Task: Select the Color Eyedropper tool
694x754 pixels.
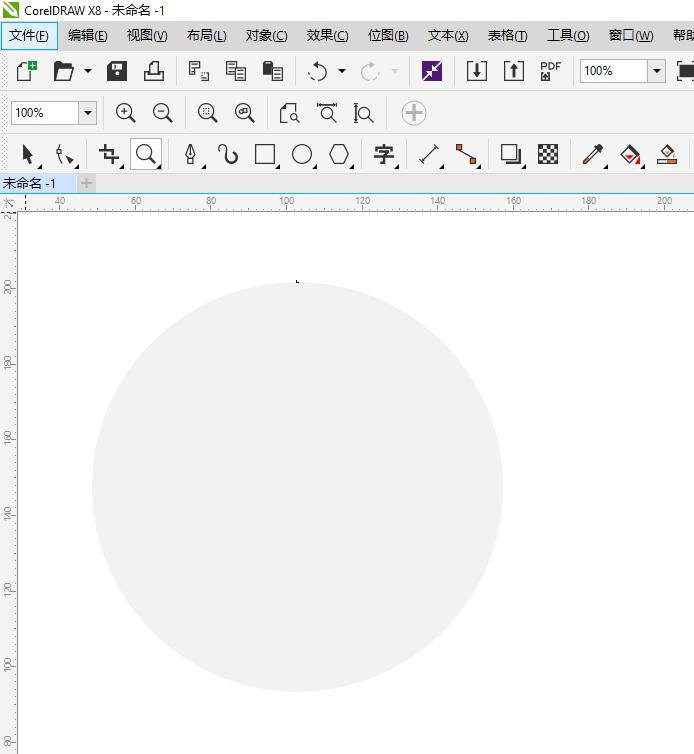Action: (x=593, y=154)
